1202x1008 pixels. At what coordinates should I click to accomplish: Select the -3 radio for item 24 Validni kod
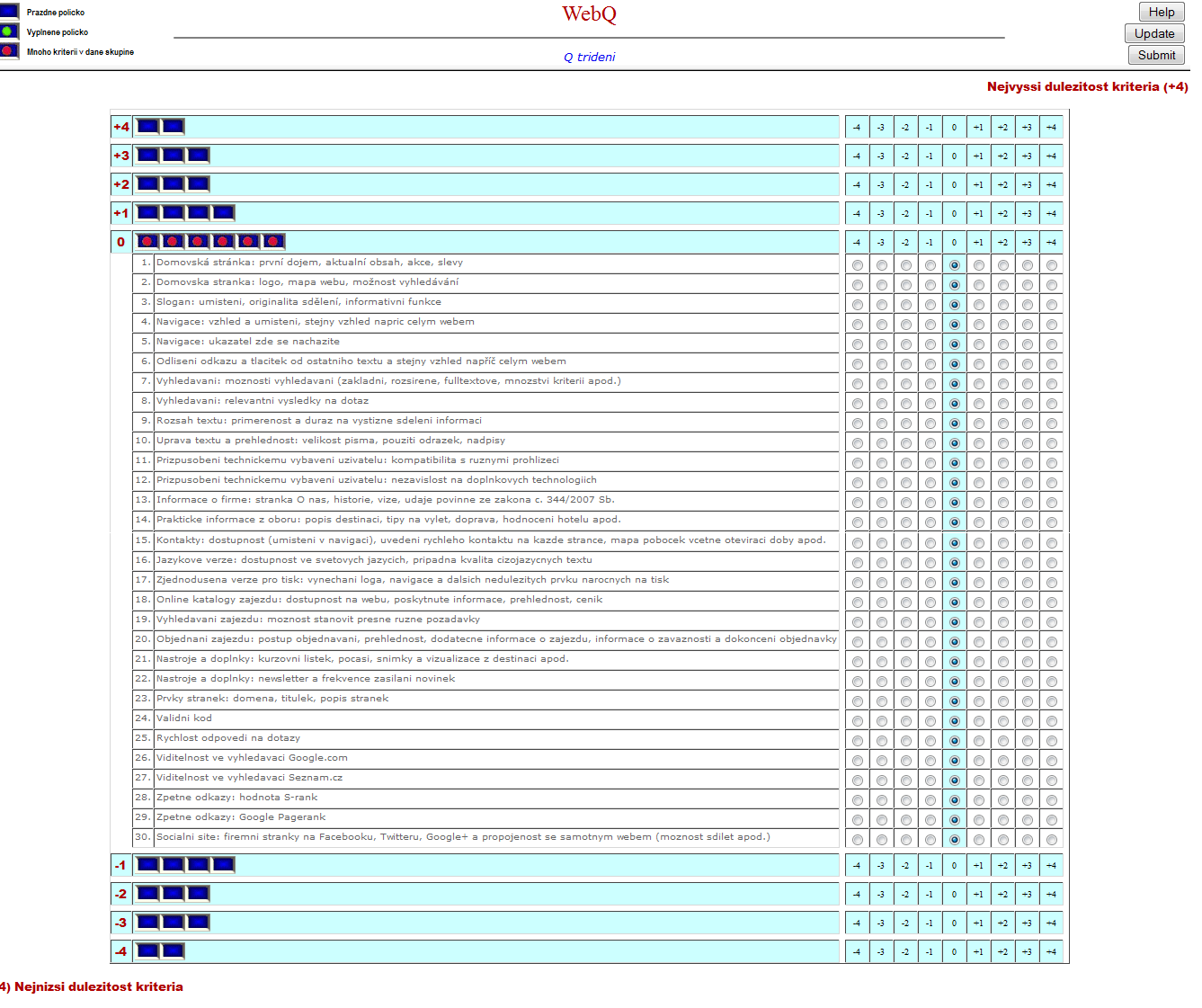point(882,721)
